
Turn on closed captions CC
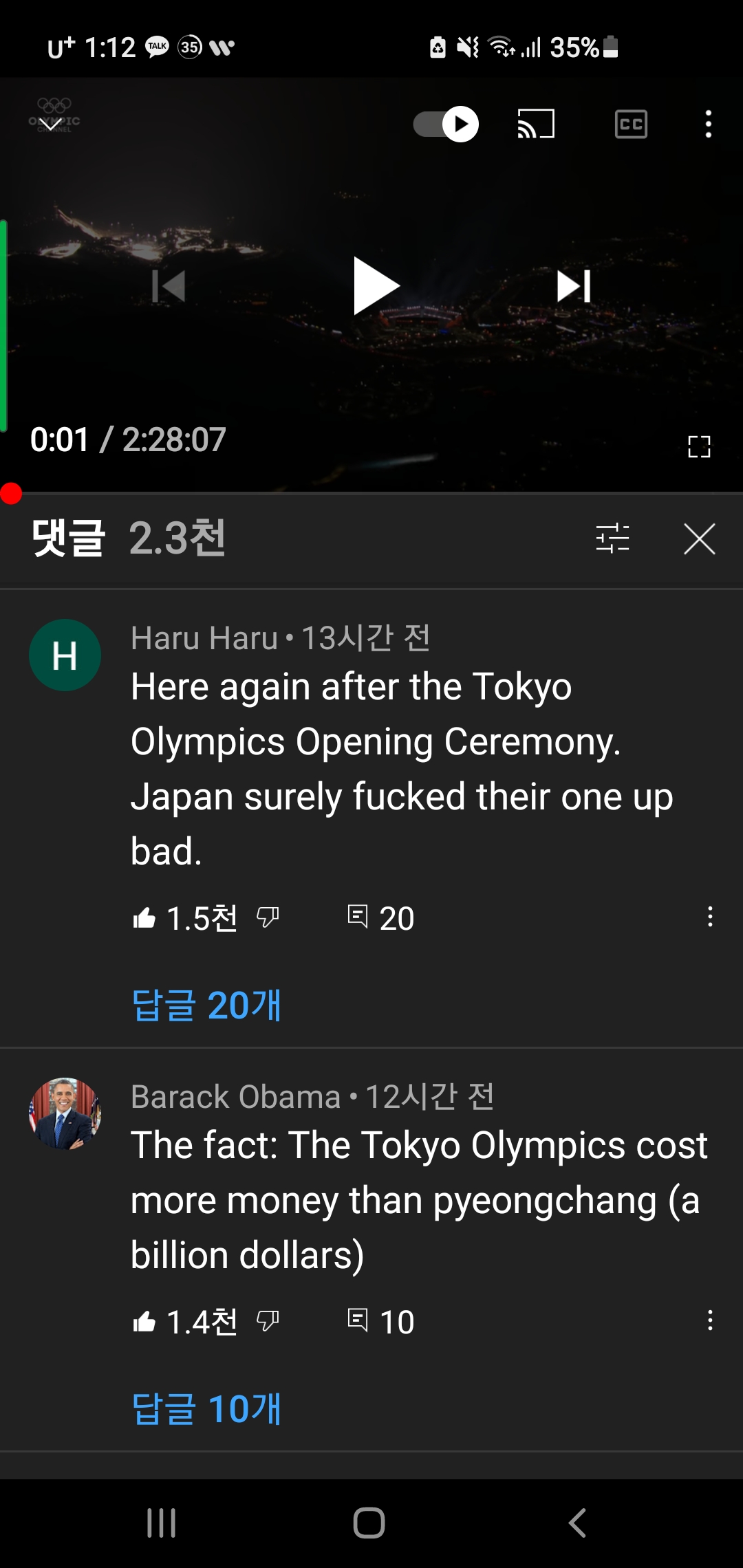point(631,124)
